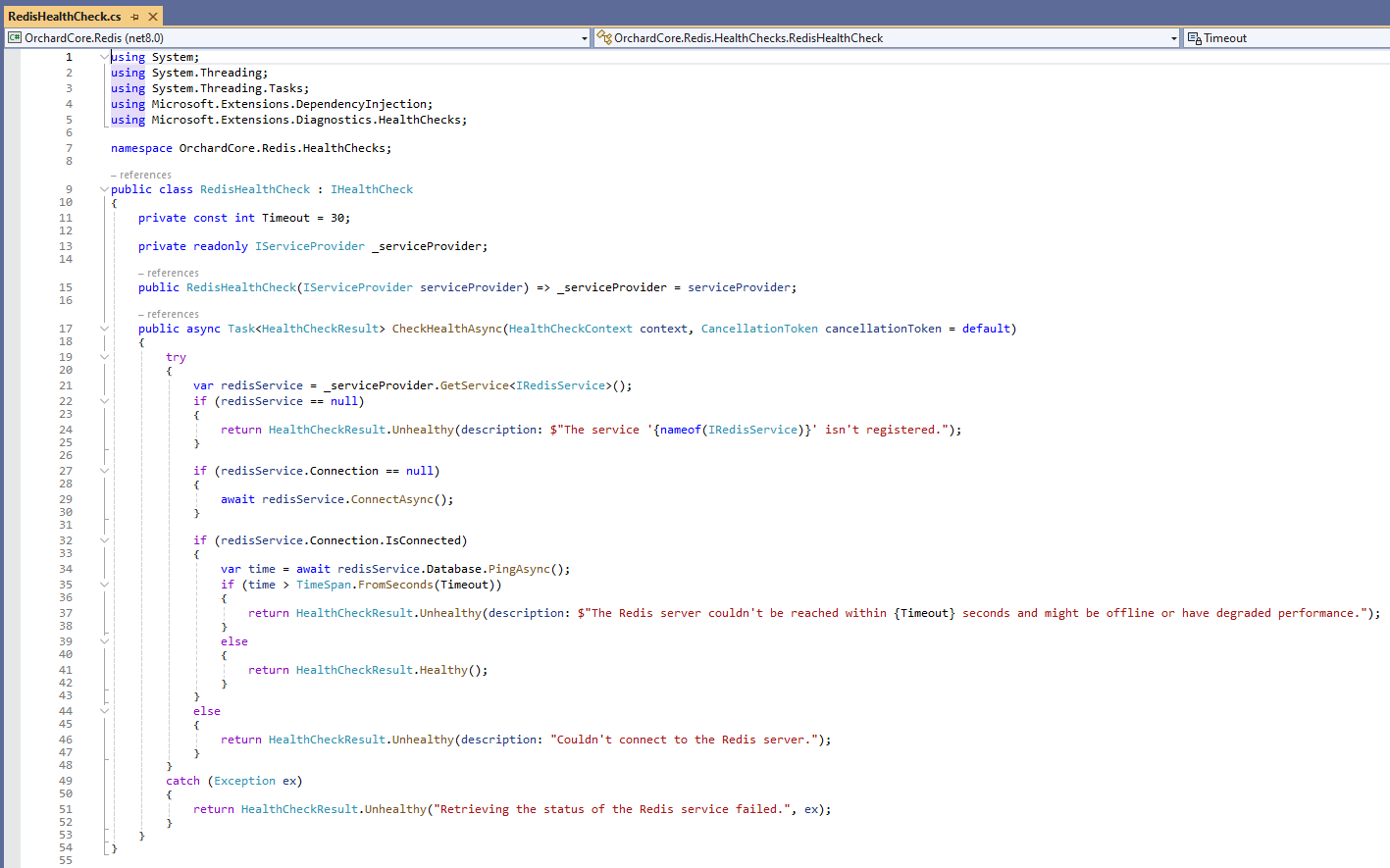Open the OrchardCore.Redis (net8.0) project dropdown

tap(585, 38)
